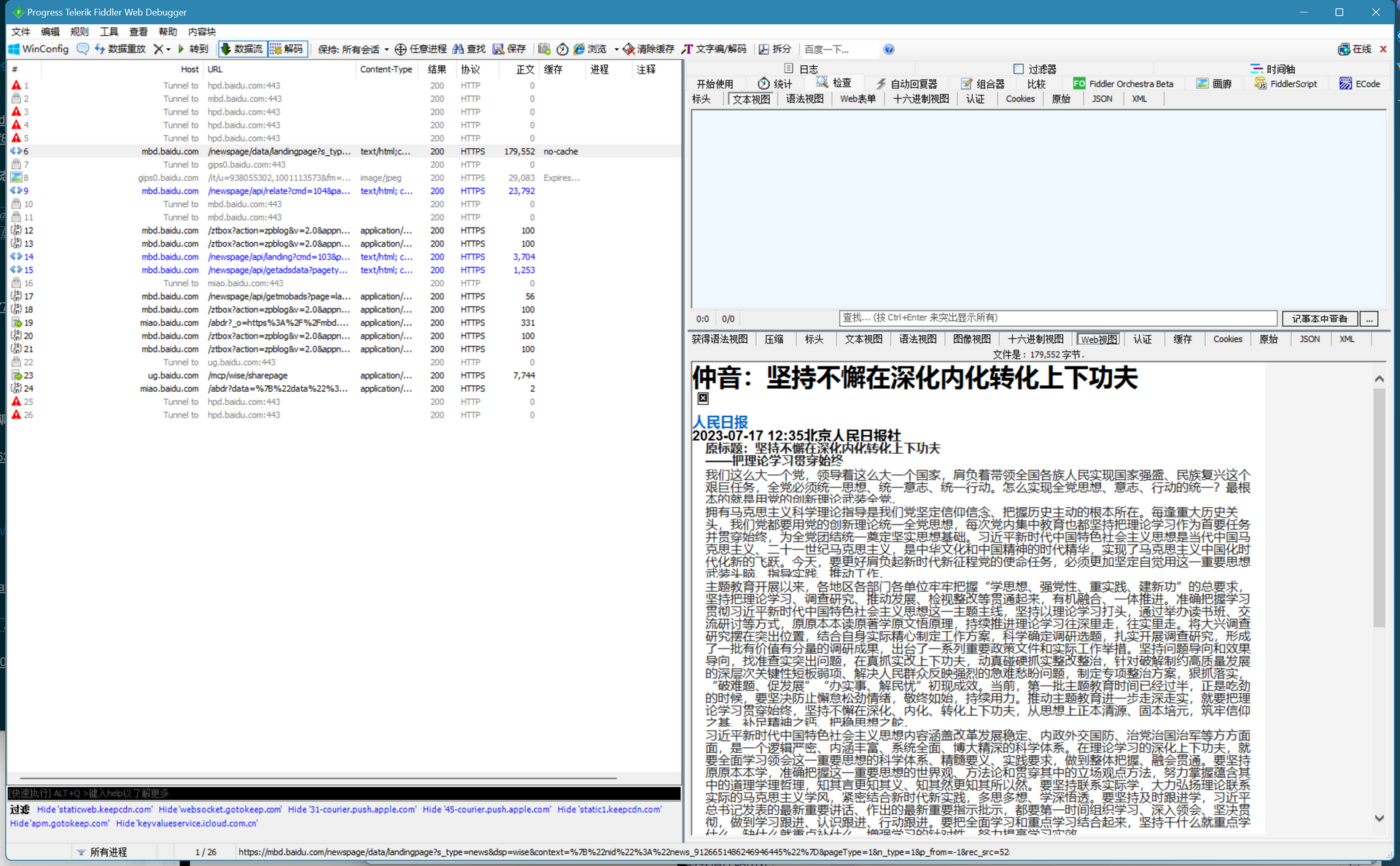The image size is (1400, 866).
Task: Click the timer stopwatch toolbar icon
Action: 562,49
